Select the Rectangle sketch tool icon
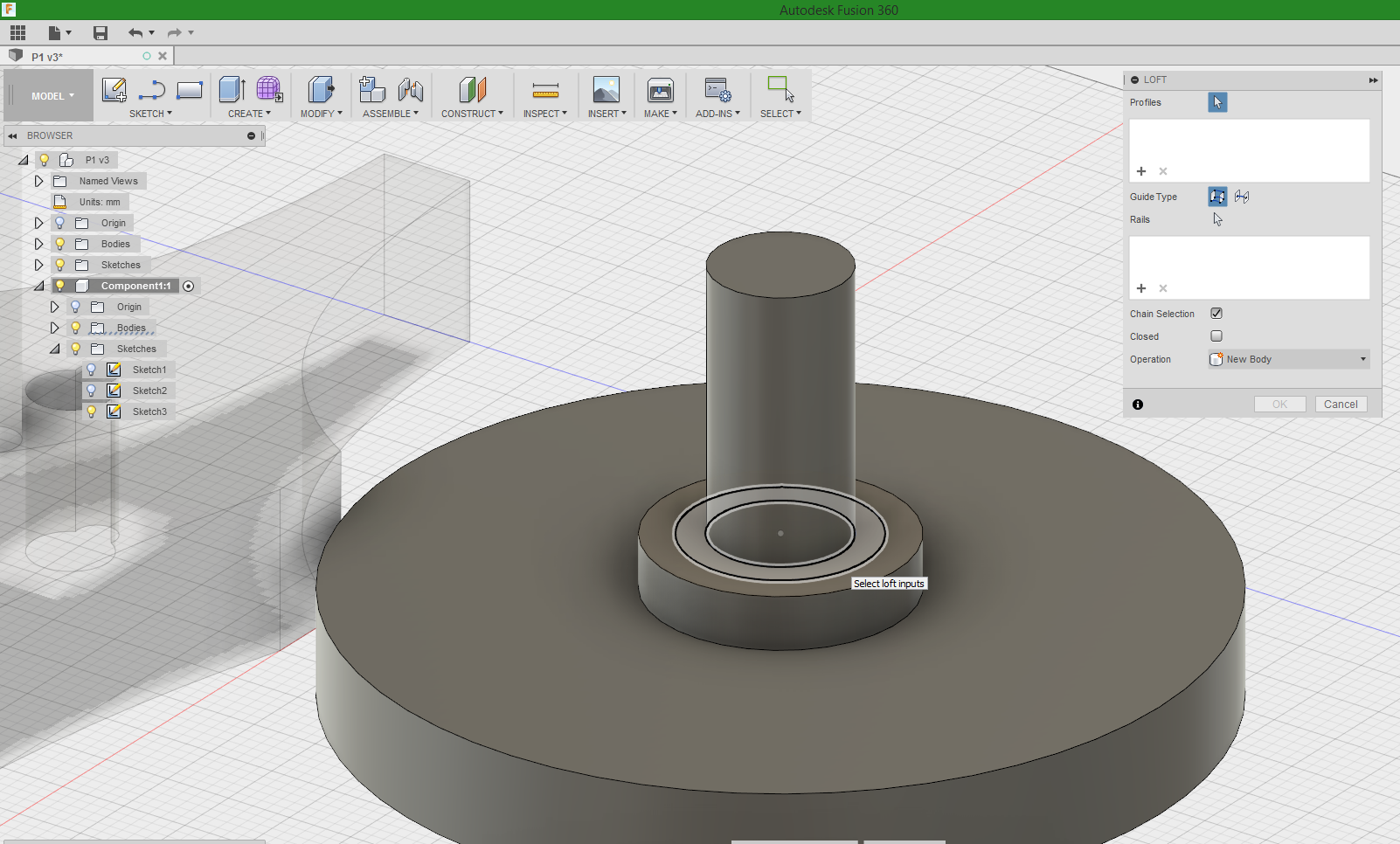1400x844 pixels. tap(190, 90)
